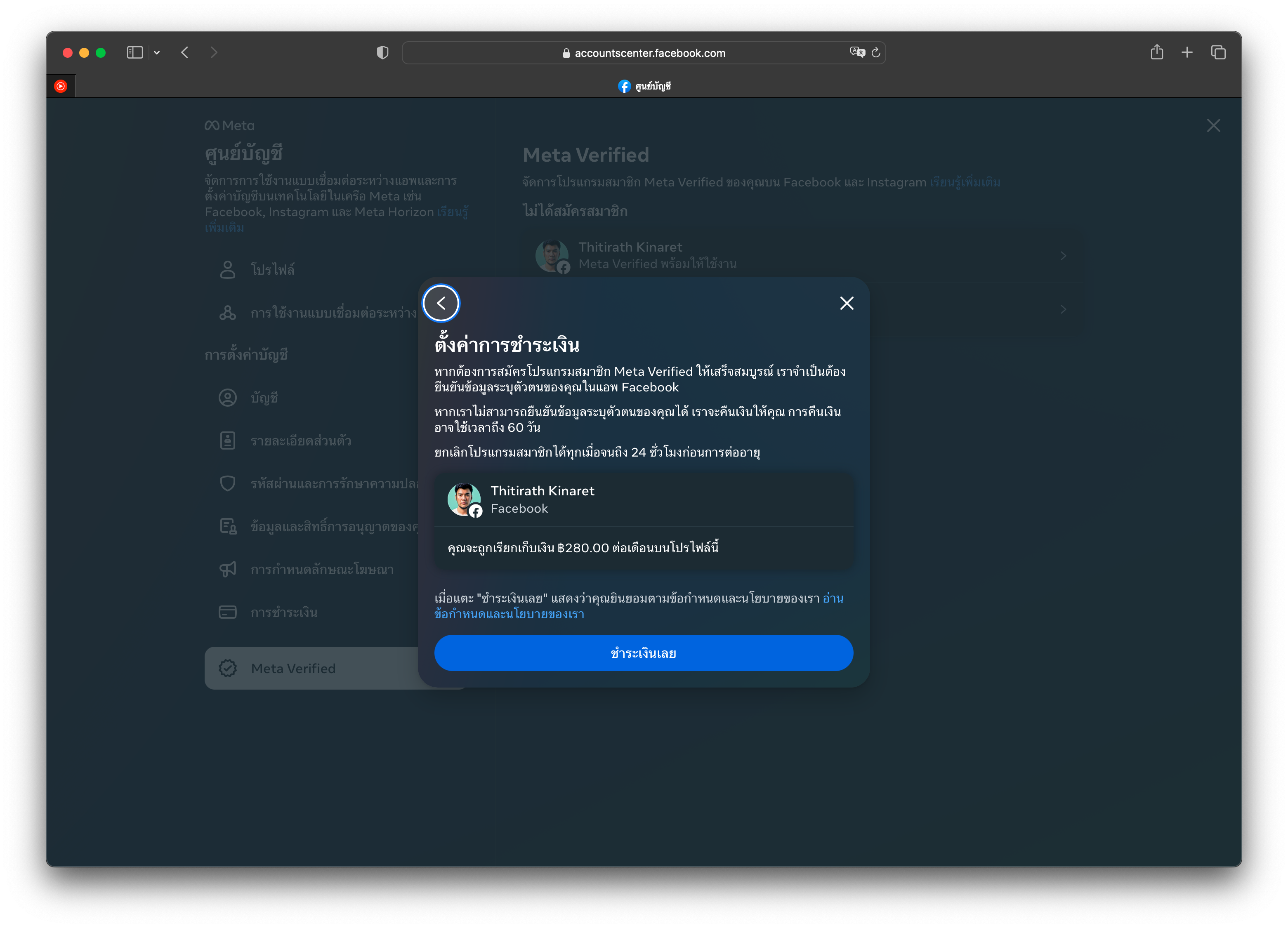1288x928 pixels.
Task: Show tab overview icon
Action: pos(1218,53)
